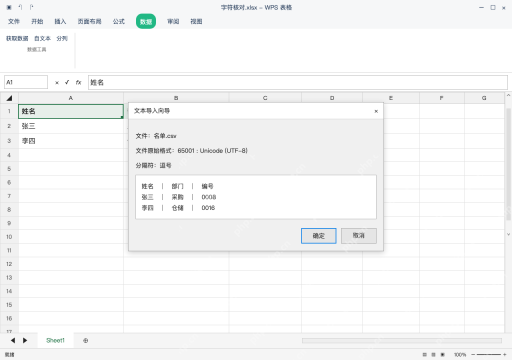The image size is (512, 360).
Task: Click the save icon in the title bar
Action: tap(9, 7)
